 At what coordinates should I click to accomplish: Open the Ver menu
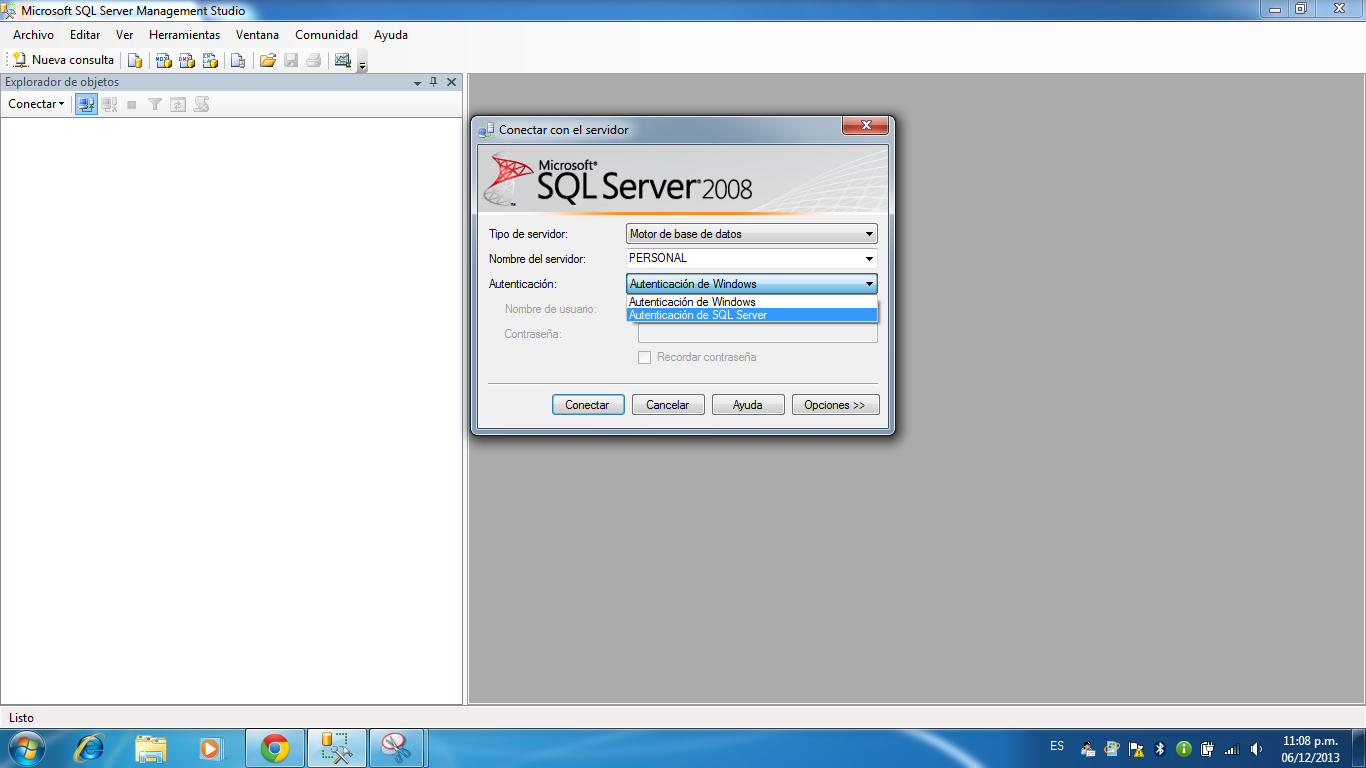click(x=125, y=35)
